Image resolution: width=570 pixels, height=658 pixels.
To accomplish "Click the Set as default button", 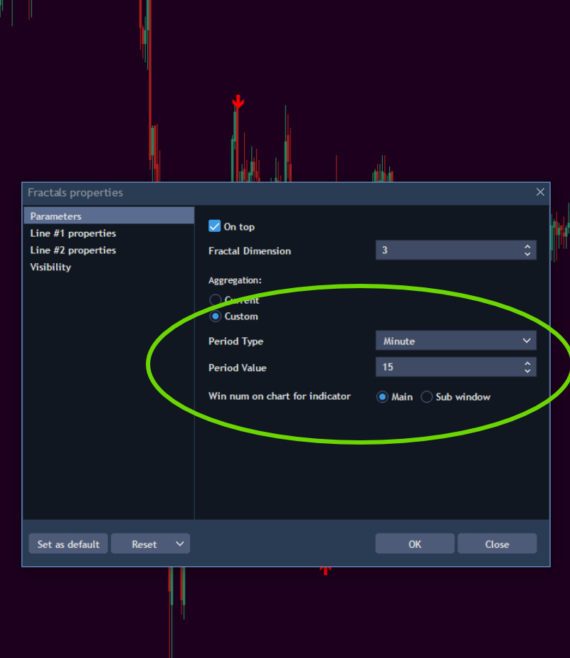I will [x=68, y=544].
